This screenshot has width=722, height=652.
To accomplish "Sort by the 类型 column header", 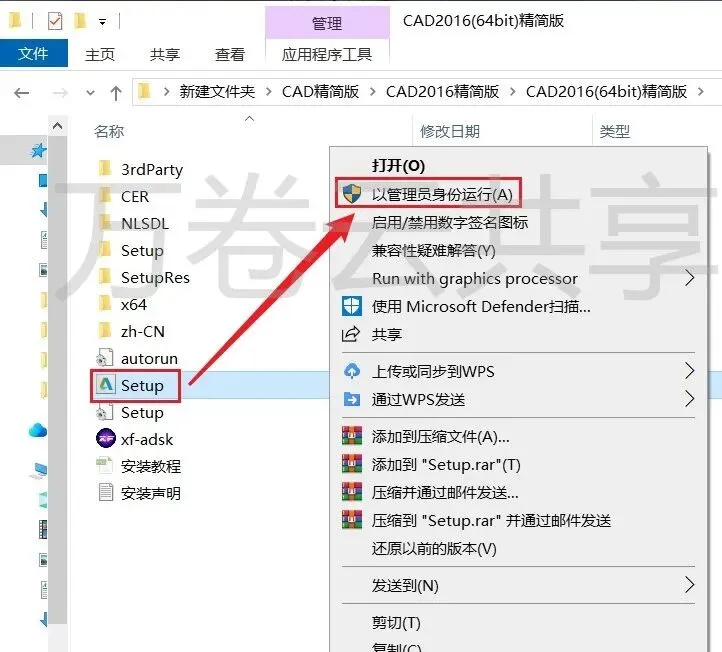I will (x=614, y=132).
